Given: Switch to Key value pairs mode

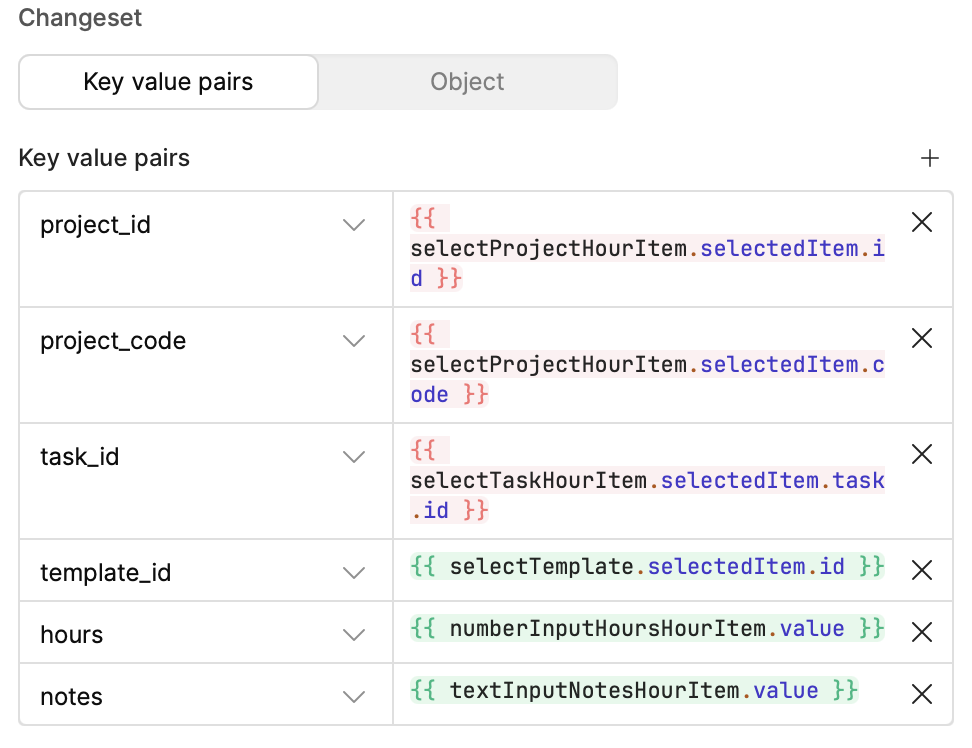Looking at the screenshot, I should click(x=168, y=82).
